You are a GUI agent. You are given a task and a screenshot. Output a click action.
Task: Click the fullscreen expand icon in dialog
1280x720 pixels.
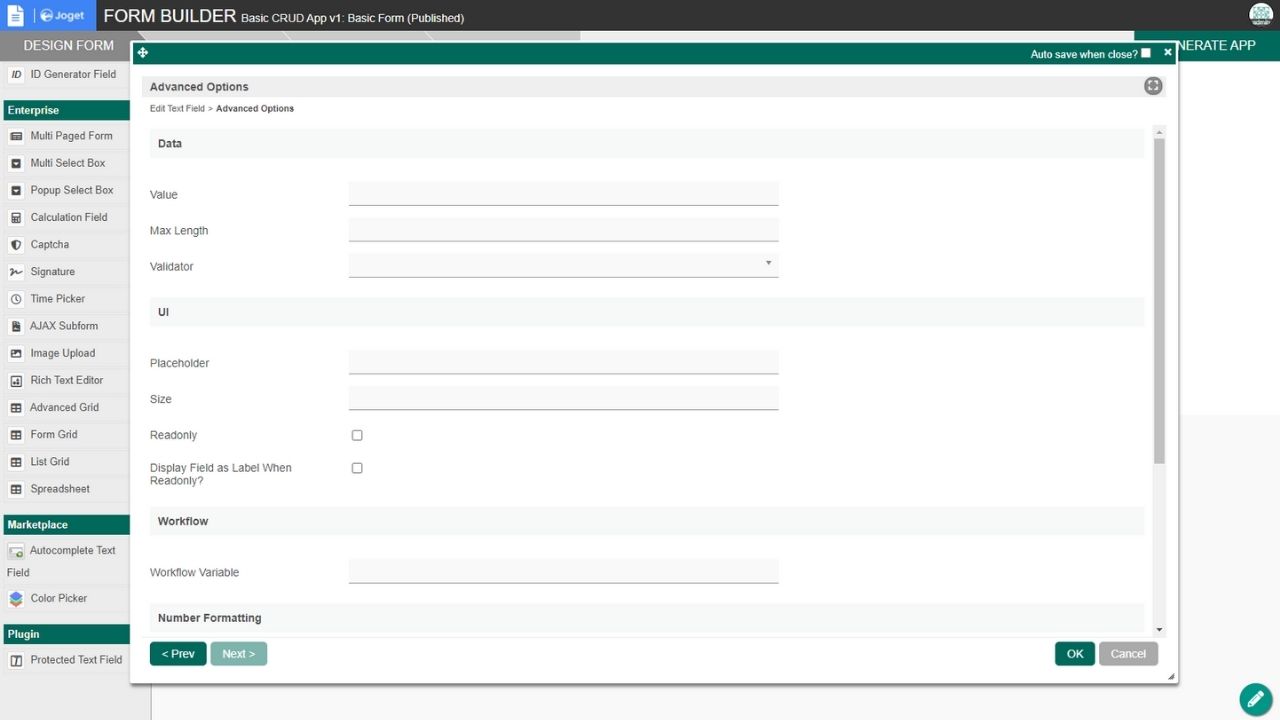[x=1153, y=86]
